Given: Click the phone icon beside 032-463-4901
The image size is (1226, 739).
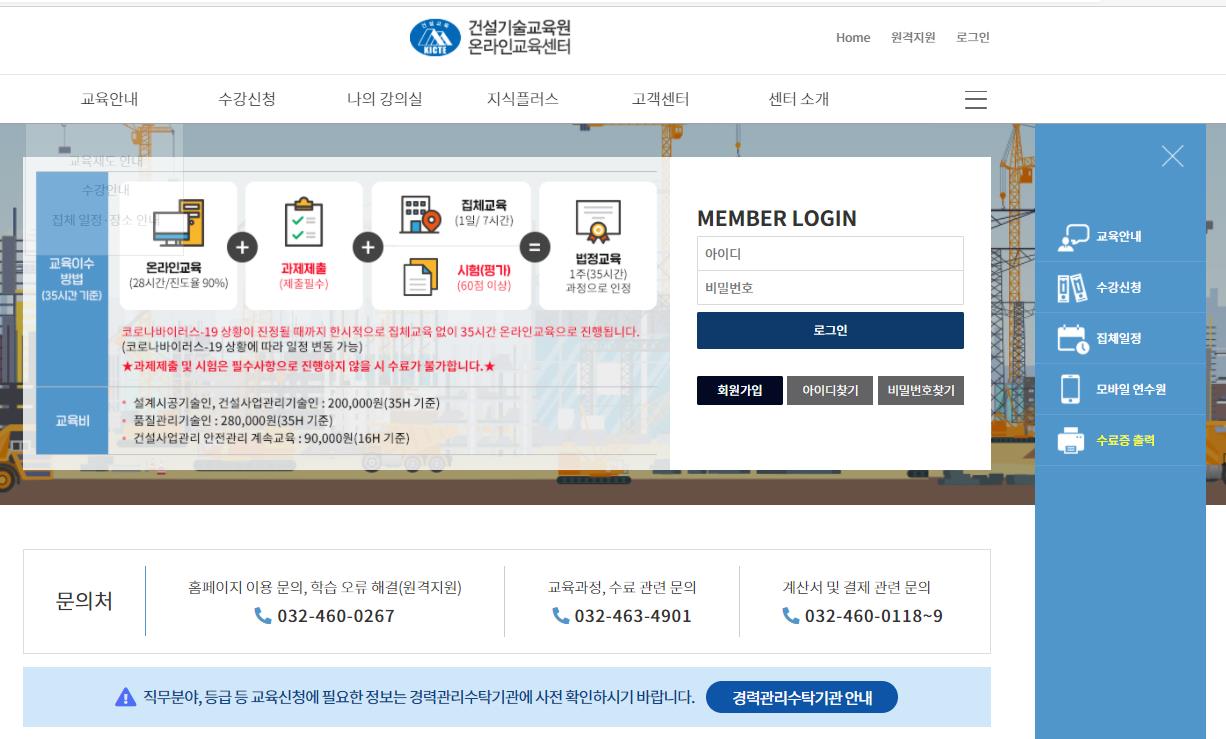Looking at the screenshot, I should click(x=561, y=616).
